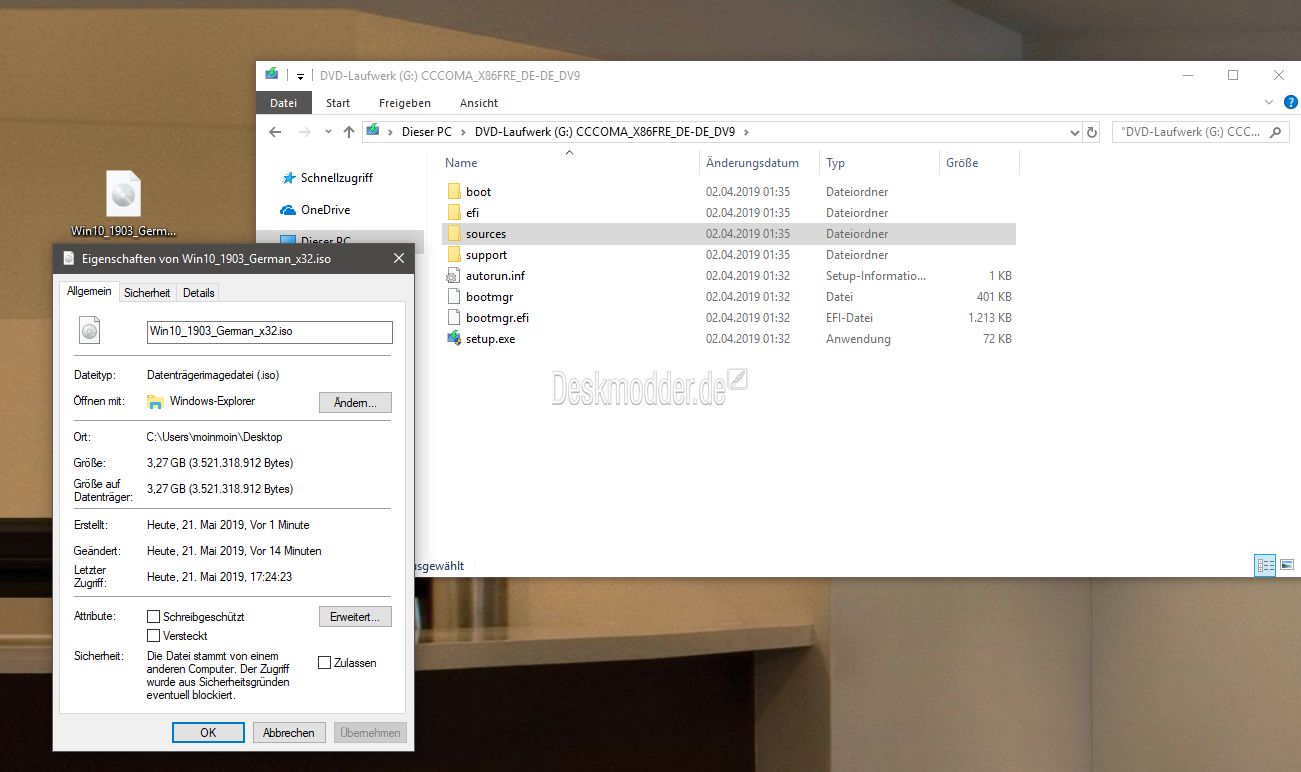Screen dimensions: 1301x772
Task: Go up one folder level arrow
Action: tap(349, 132)
